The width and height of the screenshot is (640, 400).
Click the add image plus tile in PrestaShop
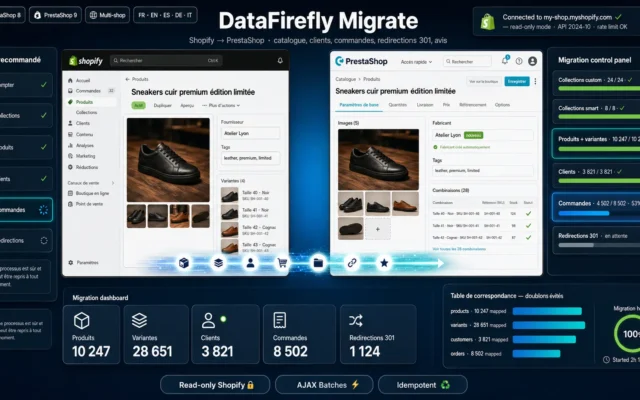(378, 229)
